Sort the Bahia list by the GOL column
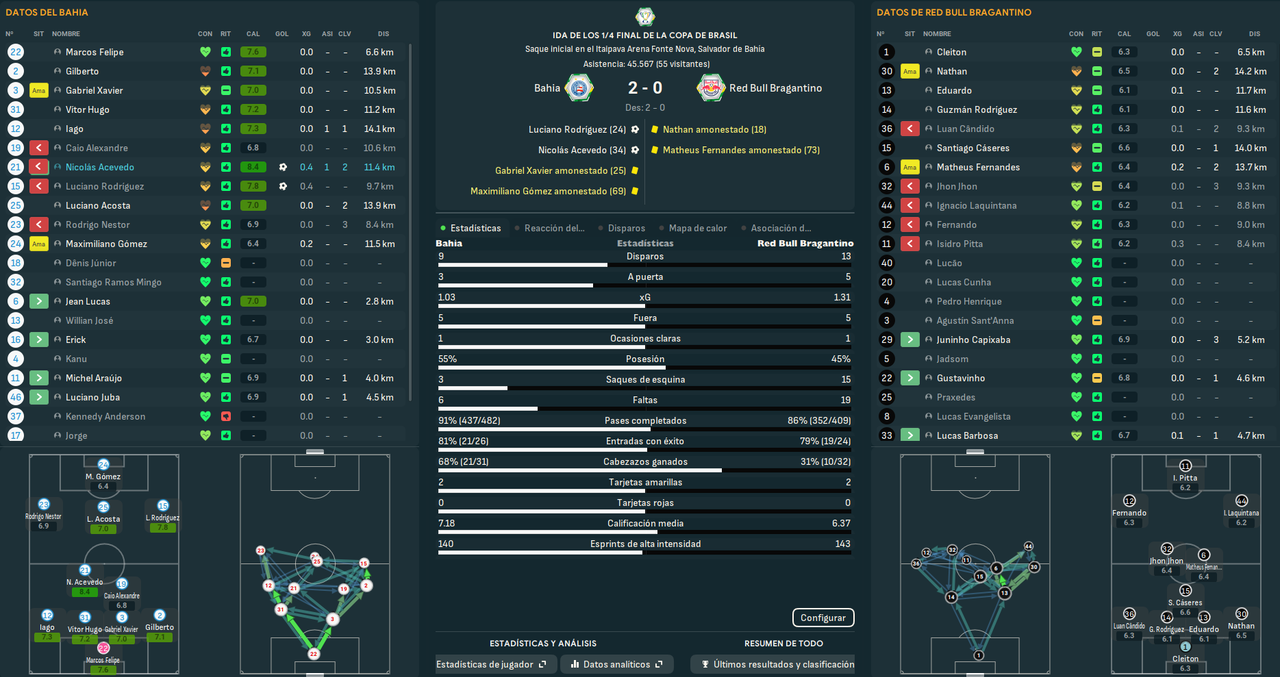The image size is (1280, 677). (282, 34)
